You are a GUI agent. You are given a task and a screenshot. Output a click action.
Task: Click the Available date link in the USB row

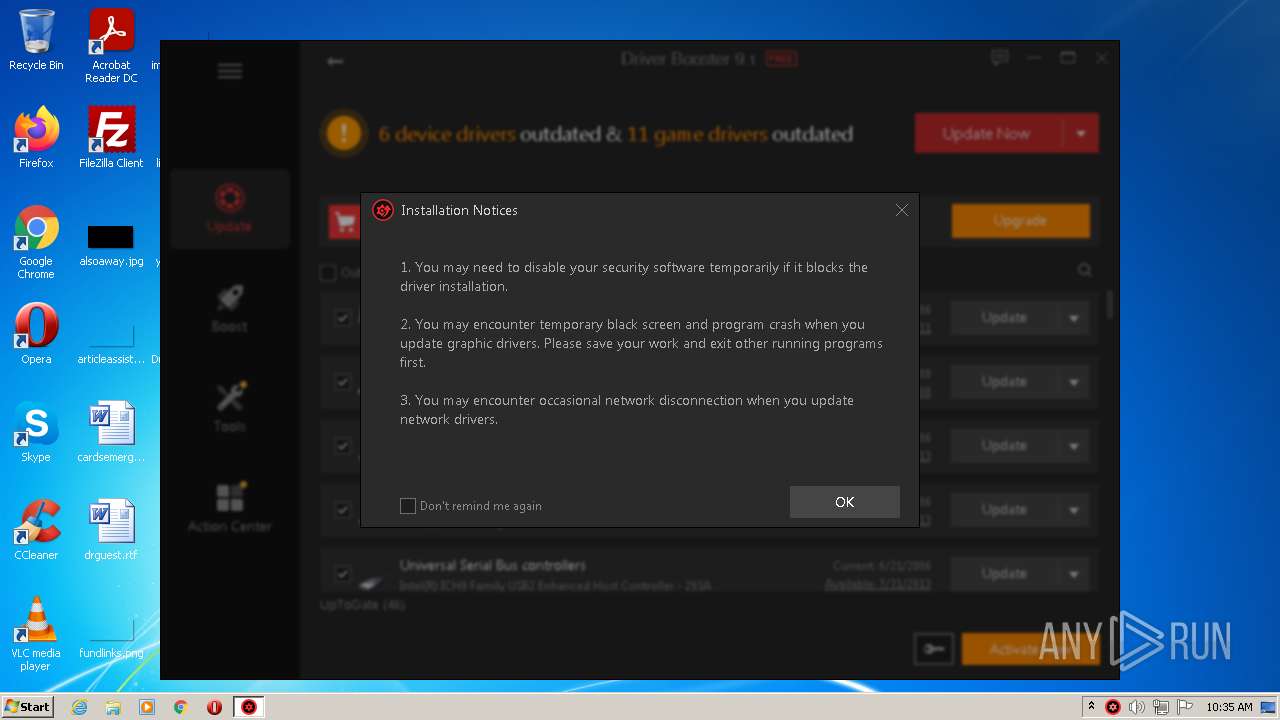pos(878,584)
